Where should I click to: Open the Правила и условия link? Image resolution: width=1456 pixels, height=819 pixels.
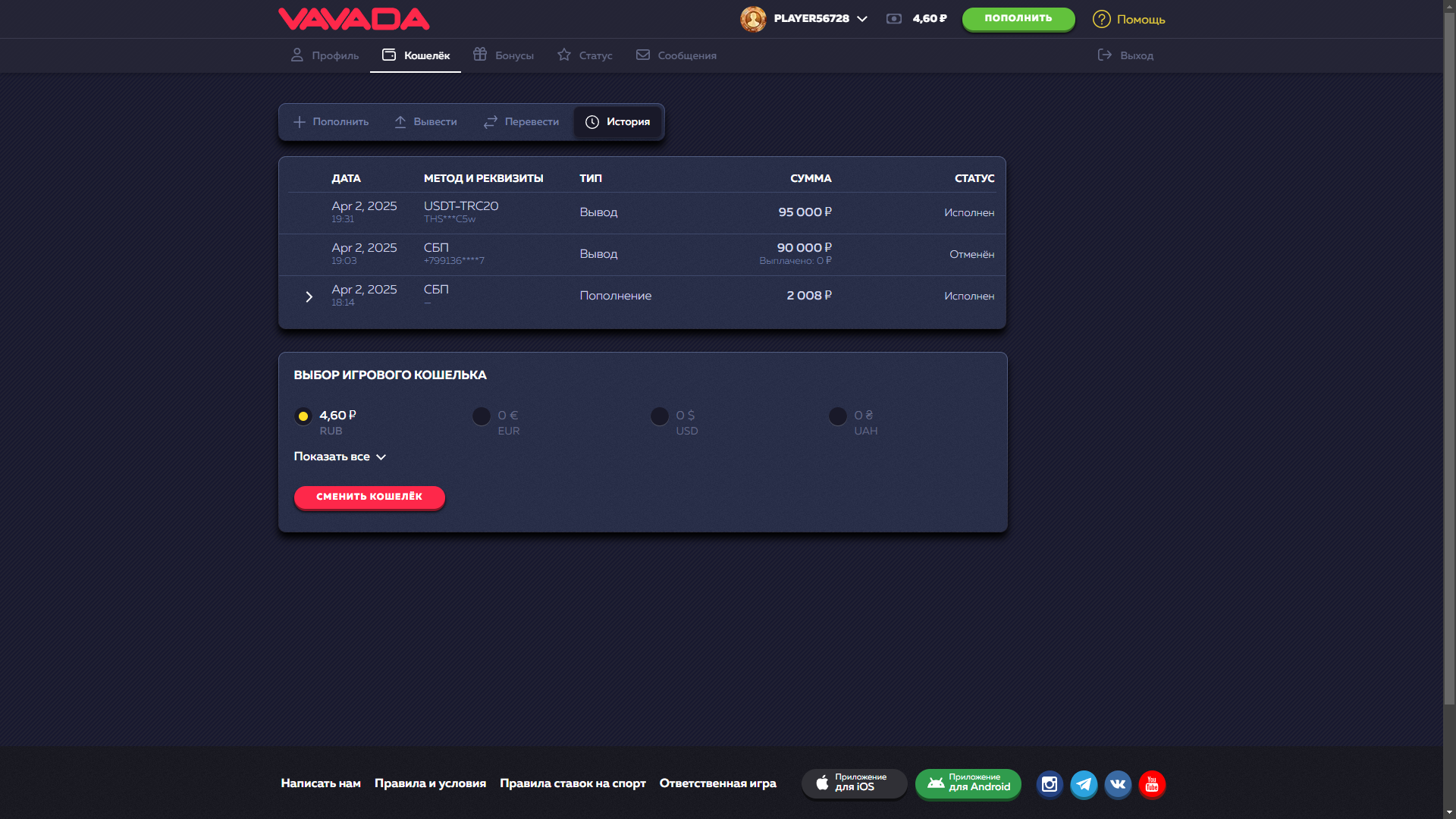(430, 783)
